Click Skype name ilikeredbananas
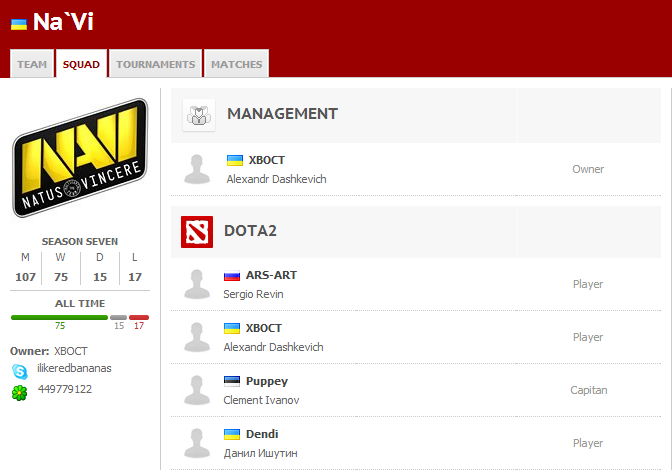672x470 pixels. tap(74, 368)
